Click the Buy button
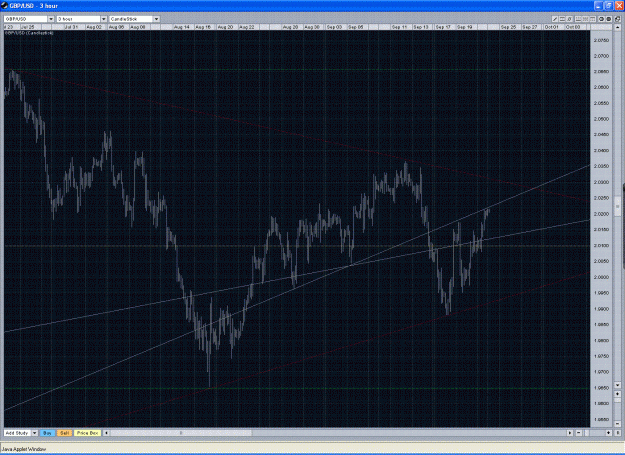The width and height of the screenshot is (625, 455). click(x=47, y=433)
